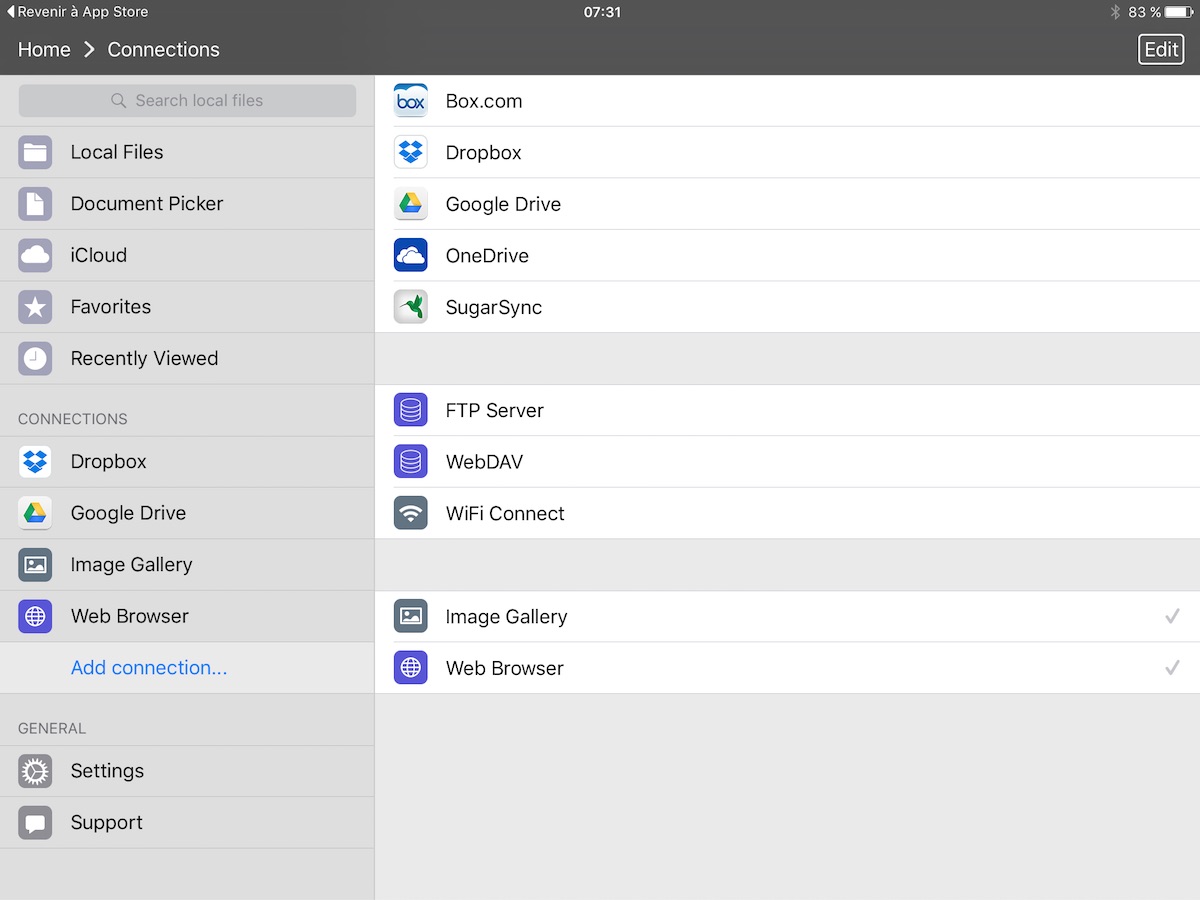Tap the Bluetooth status icon
This screenshot has width=1200, height=900.
pyautogui.click(x=1115, y=12)
